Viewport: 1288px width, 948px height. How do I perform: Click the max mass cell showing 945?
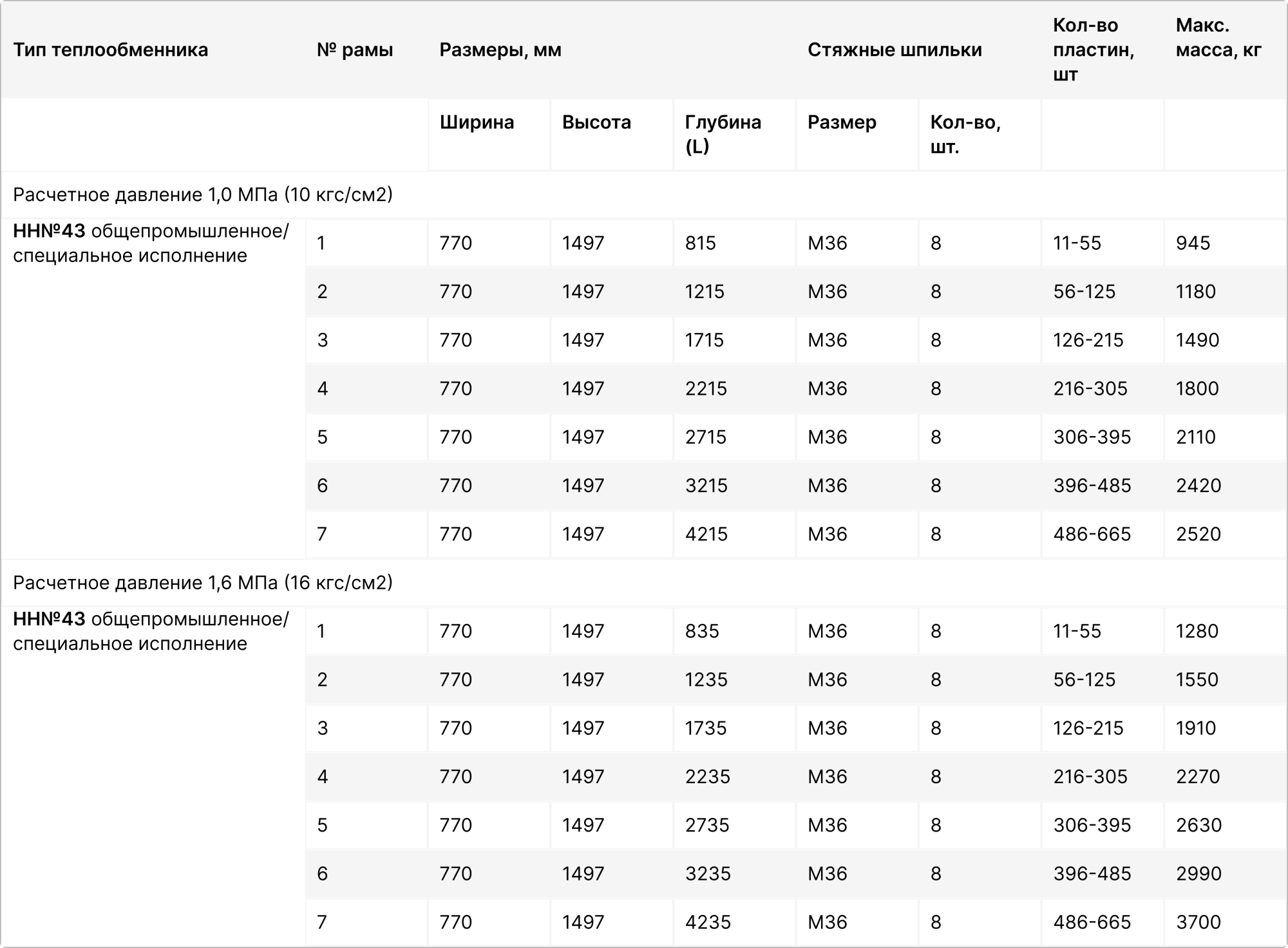pos(1193,243)
